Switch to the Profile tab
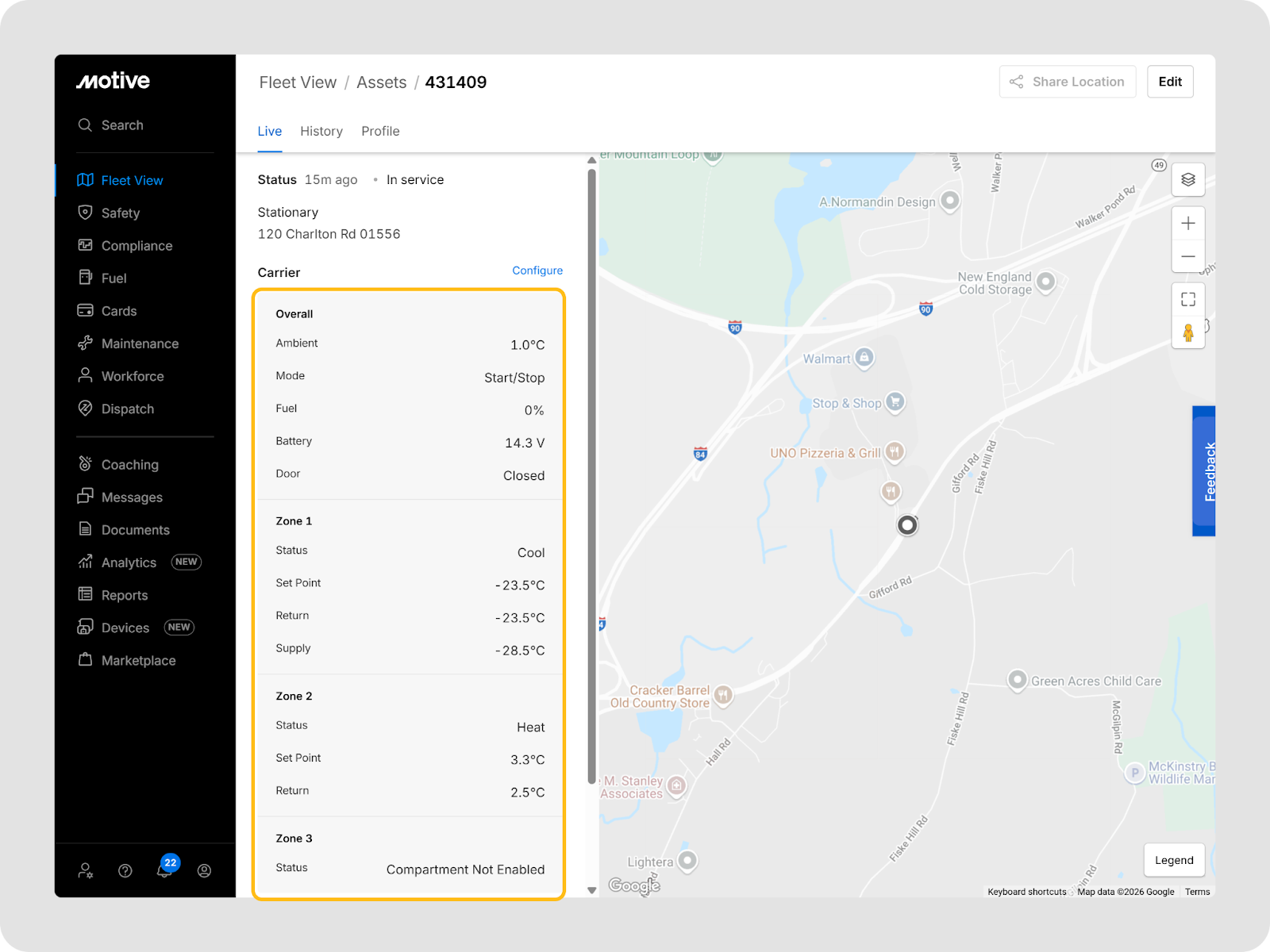This screenshot has height=952, width=1270. [380, 132]
